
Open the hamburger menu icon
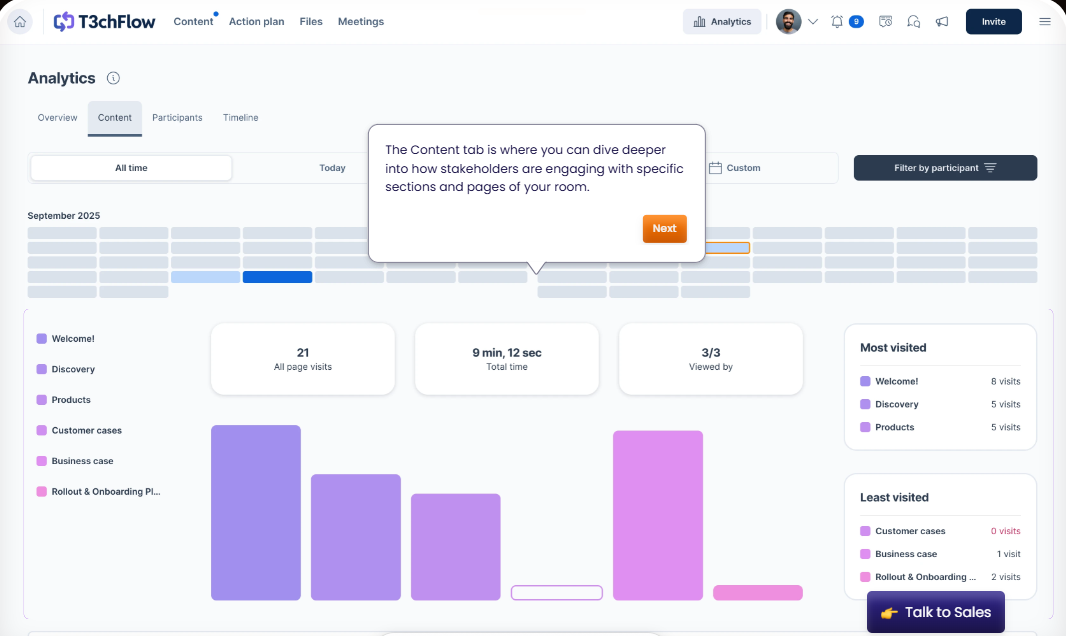1045,22
